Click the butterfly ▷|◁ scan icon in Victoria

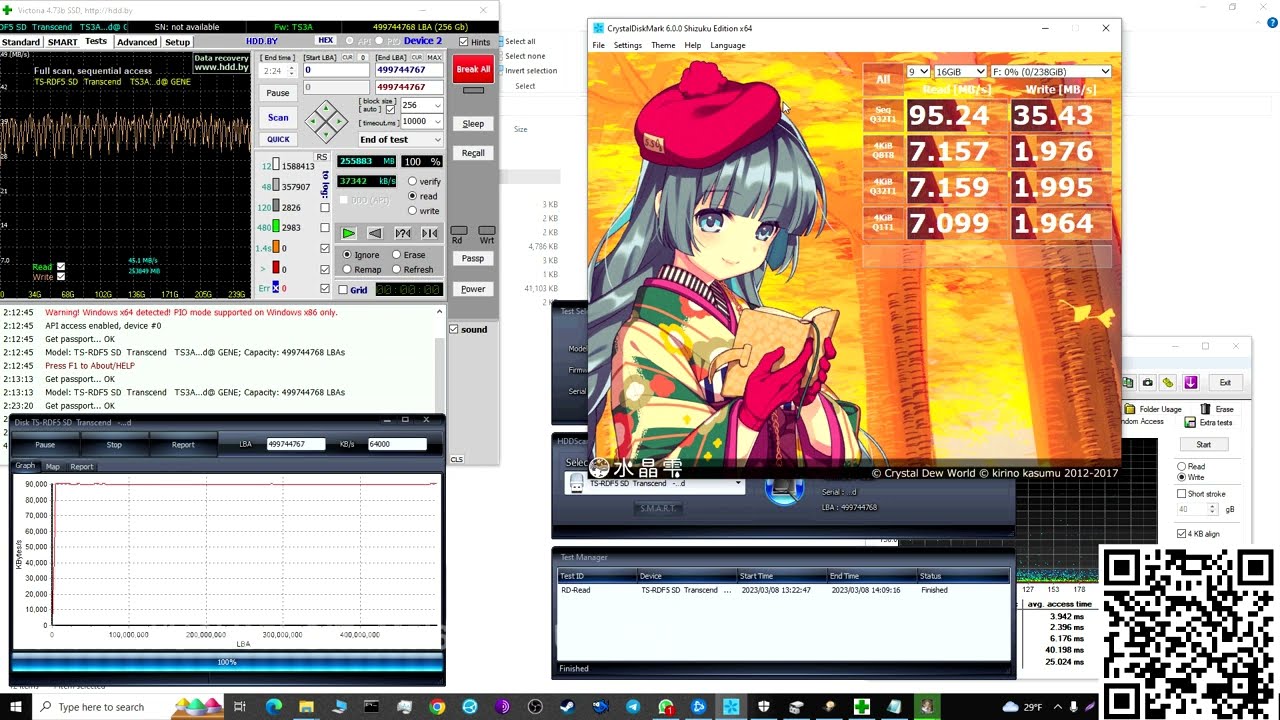point(429,233)
